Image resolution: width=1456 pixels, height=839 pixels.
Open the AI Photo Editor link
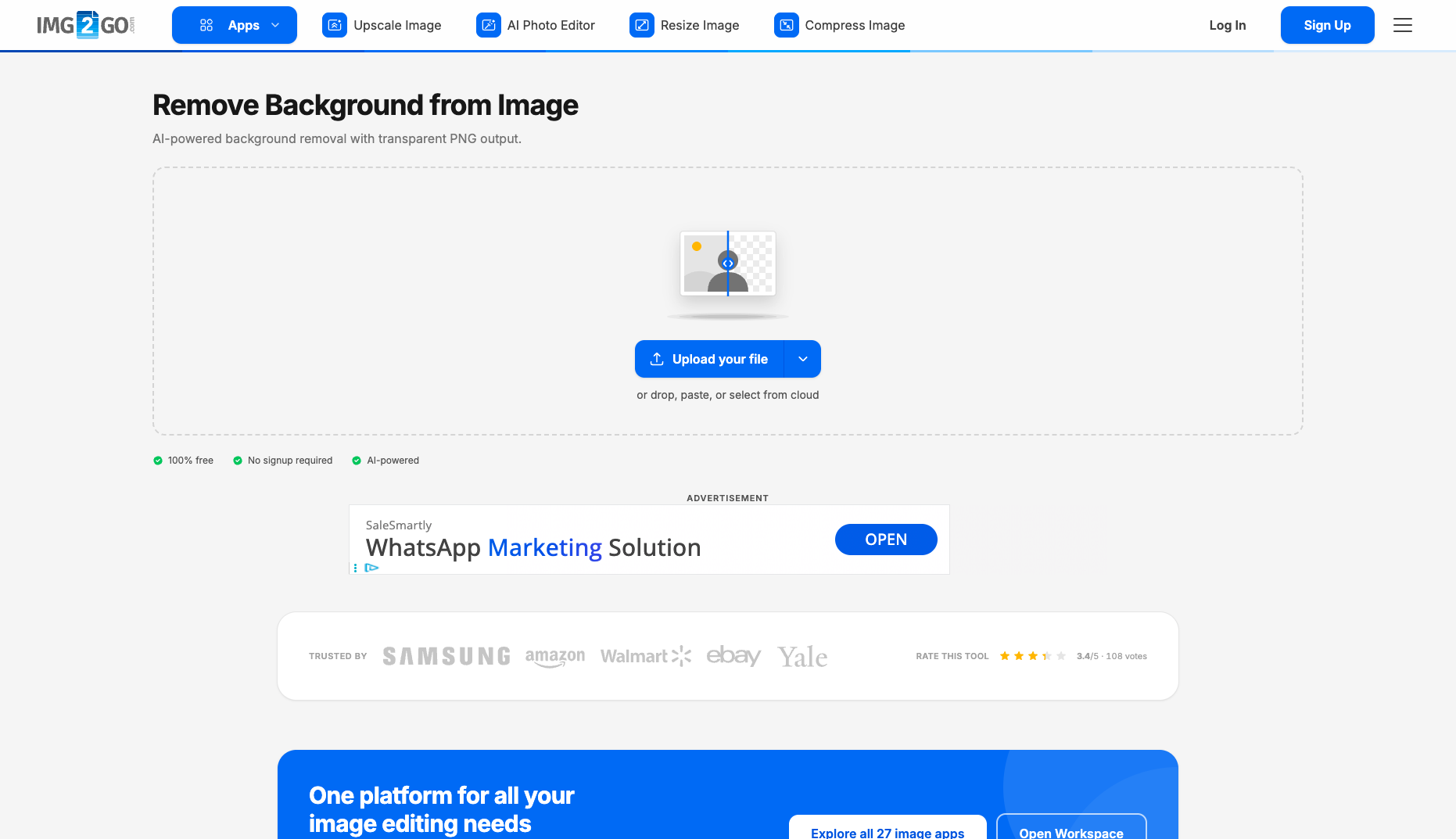pos(536,25)
